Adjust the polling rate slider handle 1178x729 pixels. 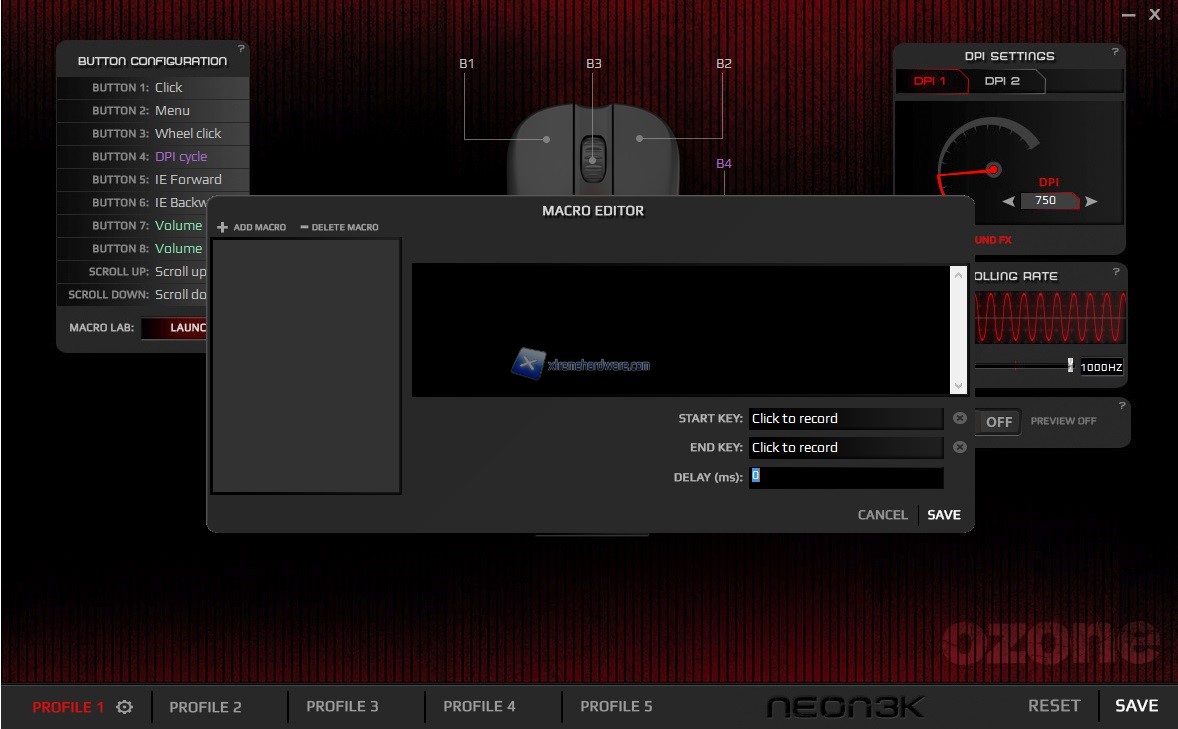(1070, 366)
